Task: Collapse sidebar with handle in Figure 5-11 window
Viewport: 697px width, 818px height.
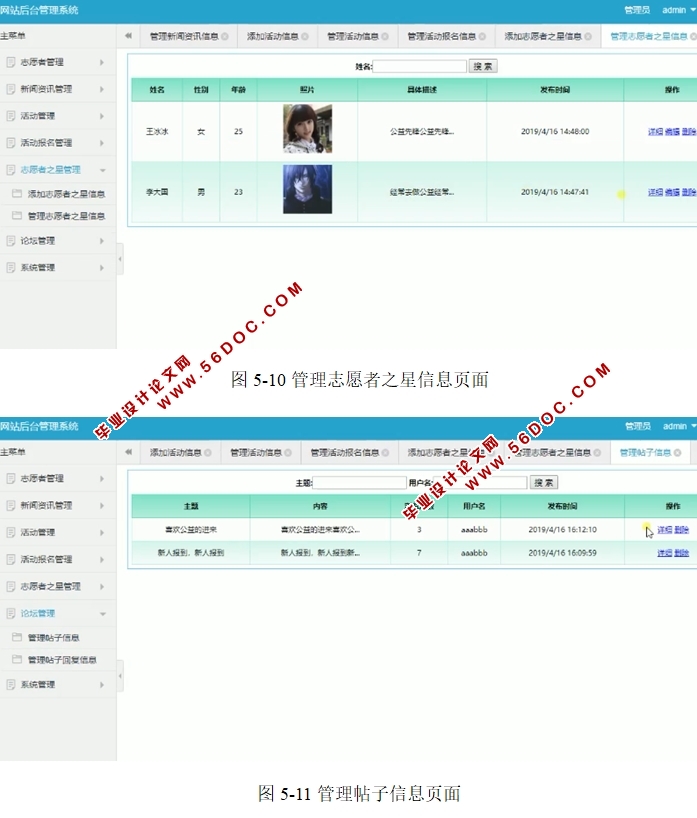Action: pos(120,676)
